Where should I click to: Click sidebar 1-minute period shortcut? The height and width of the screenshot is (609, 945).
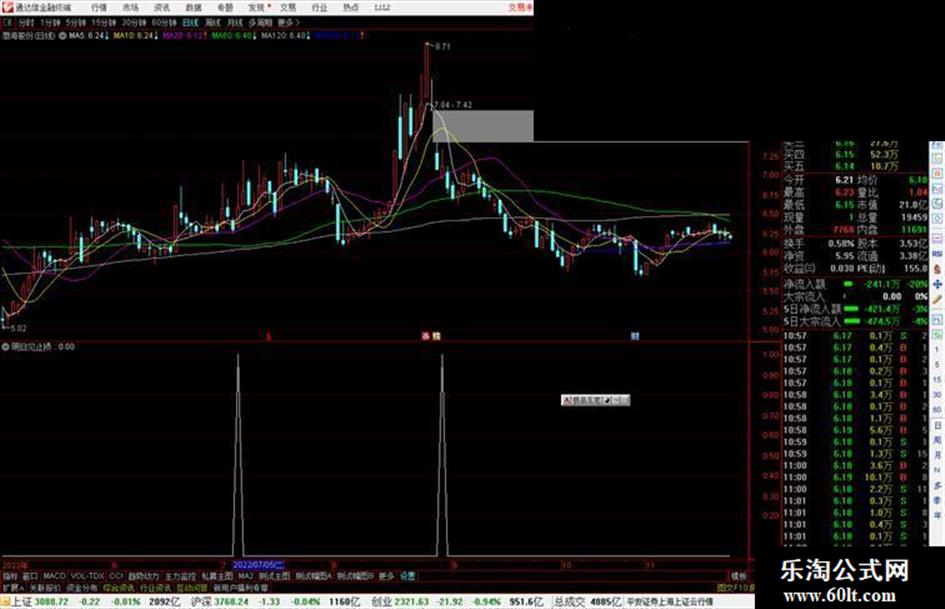coord(937,350)
